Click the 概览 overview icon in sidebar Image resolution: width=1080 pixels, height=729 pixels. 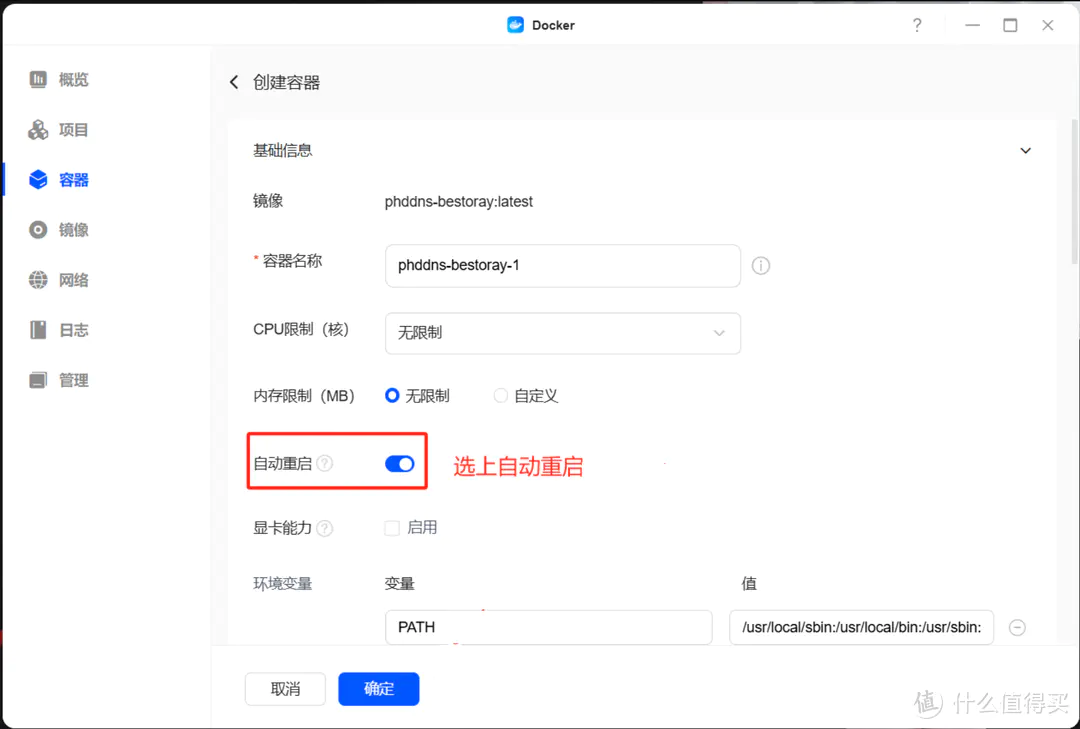38,79
